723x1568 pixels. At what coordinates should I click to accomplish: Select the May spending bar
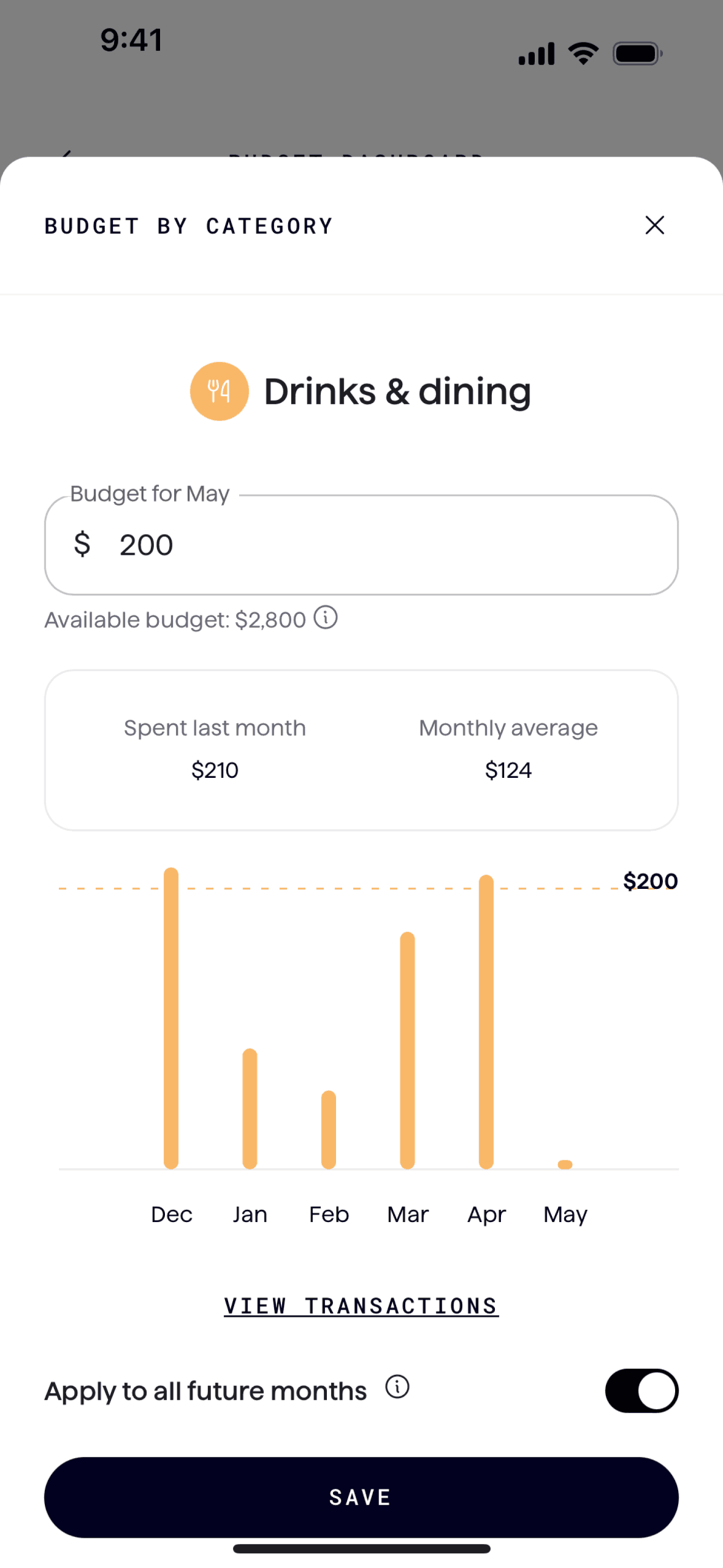point(565,1164)
